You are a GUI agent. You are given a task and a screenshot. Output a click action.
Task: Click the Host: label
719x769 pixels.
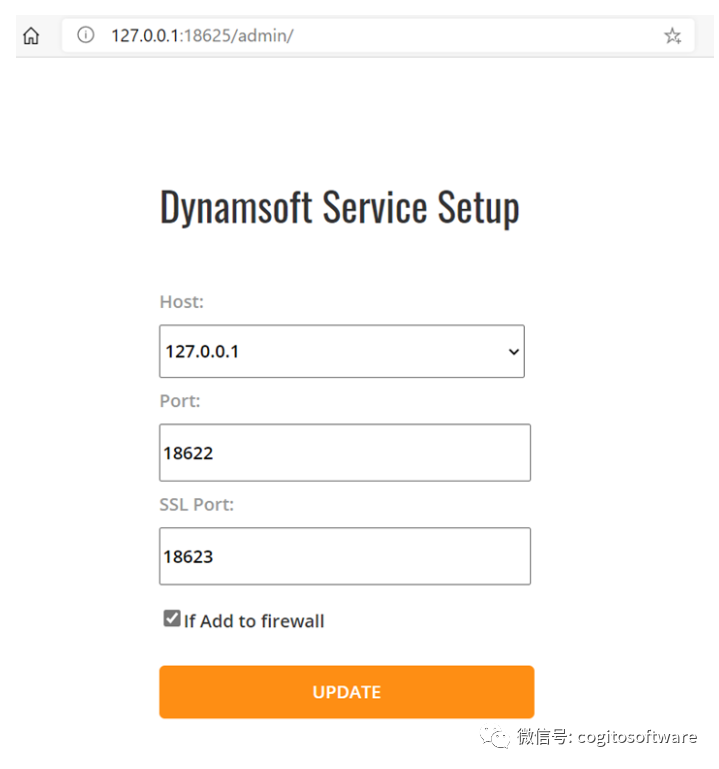tap(181, 302)
